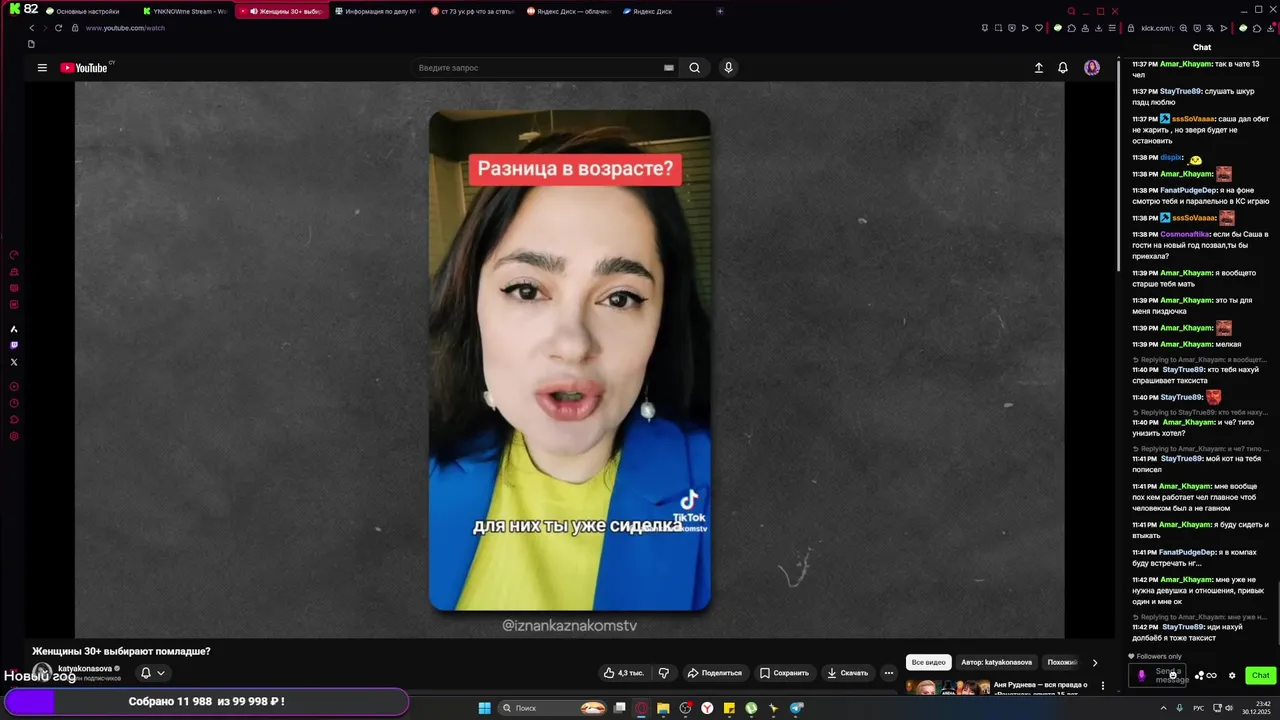
Task: Switch to 'Информация по делу' browser tab
Action: [378, 11]
